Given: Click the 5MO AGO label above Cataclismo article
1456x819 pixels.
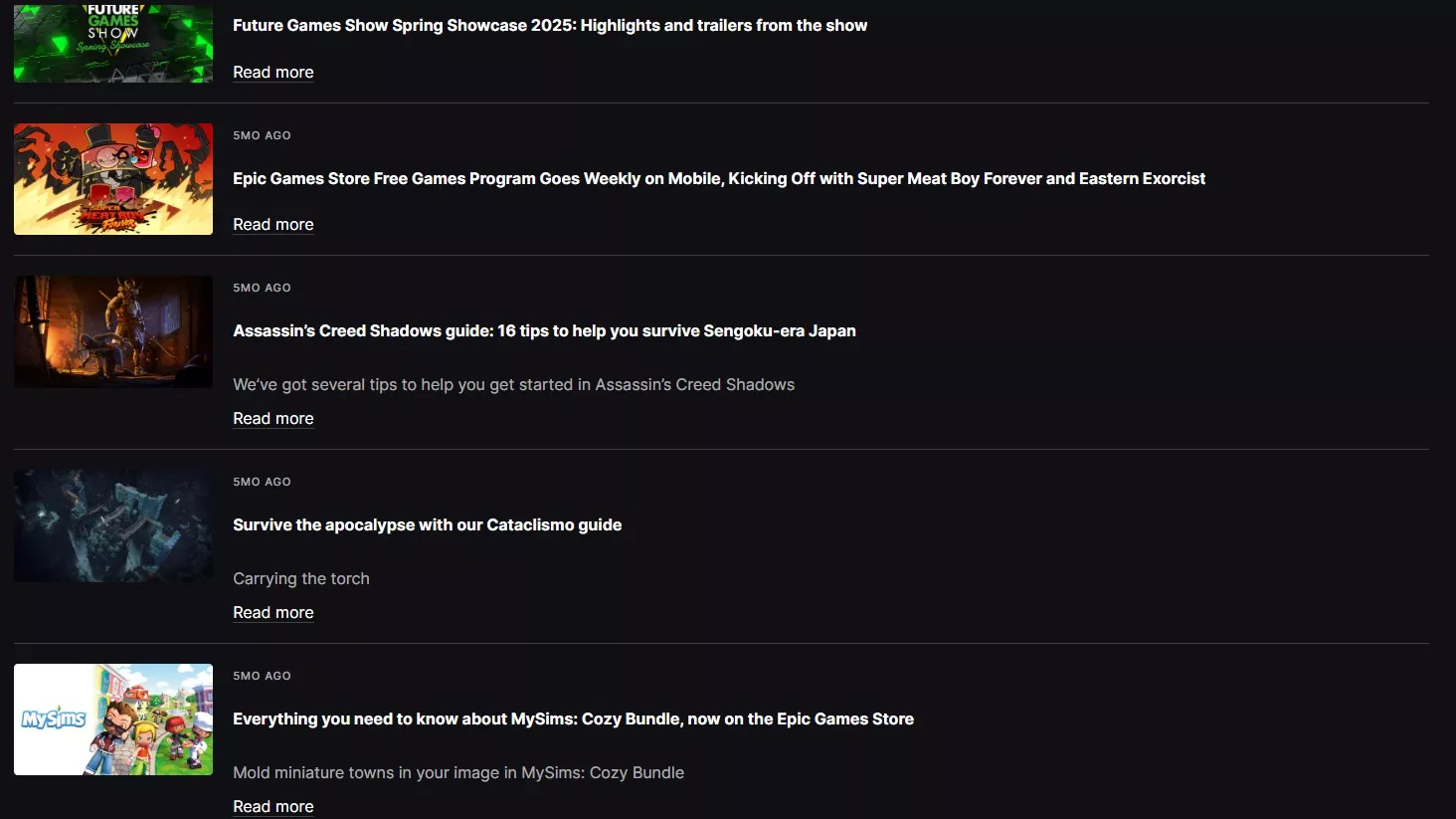Looking at the screenshot, I should click(262, 482).
